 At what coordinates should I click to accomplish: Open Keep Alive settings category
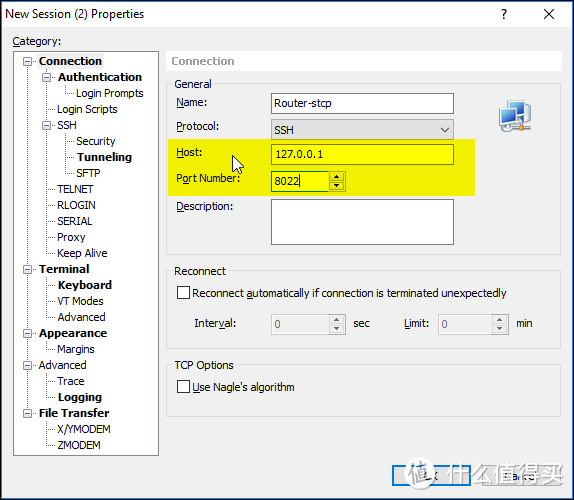[x=82, y=253]
